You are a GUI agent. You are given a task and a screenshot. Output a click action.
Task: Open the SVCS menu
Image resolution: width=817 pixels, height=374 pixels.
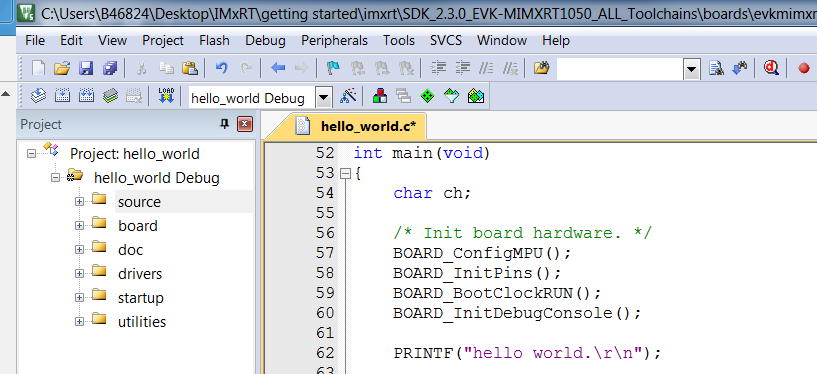click(x=446, y=40)
